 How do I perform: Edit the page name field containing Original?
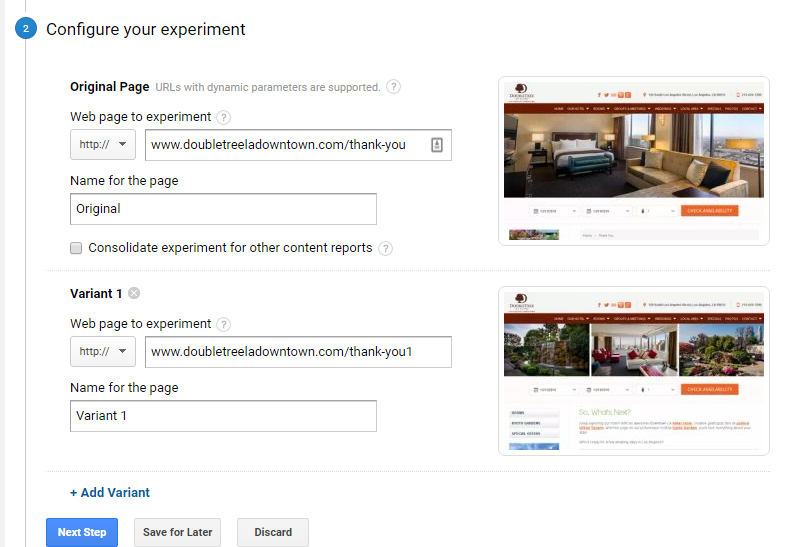tap(223, 209)
